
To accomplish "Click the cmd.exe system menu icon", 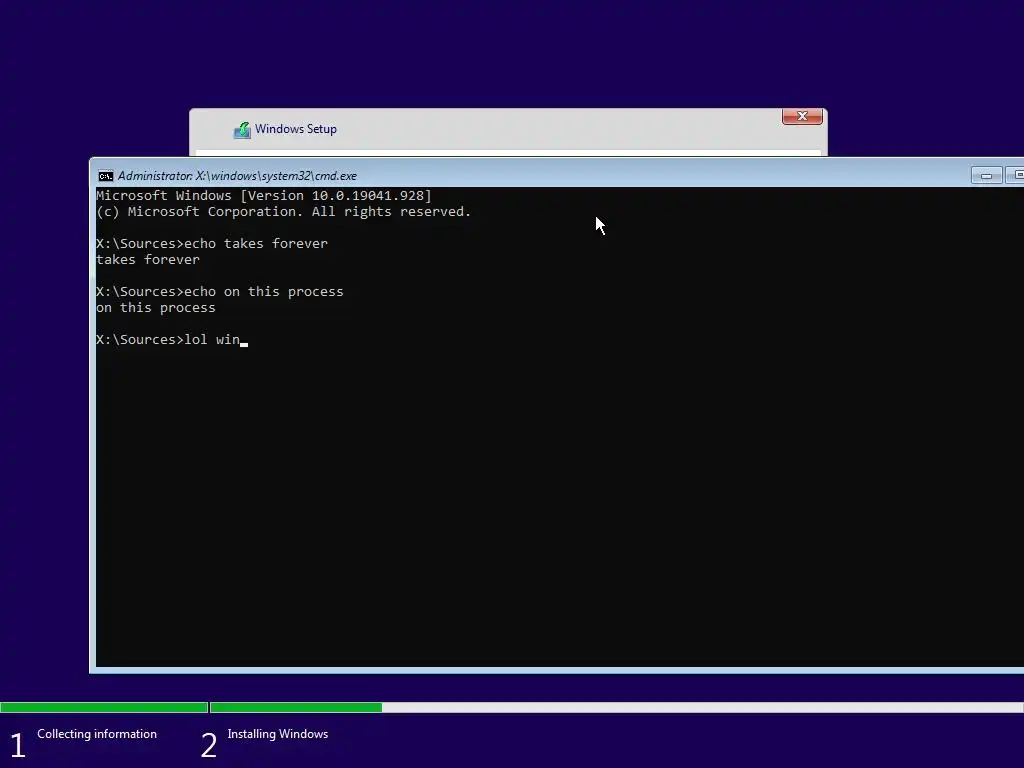I will (x=105, y=176).
